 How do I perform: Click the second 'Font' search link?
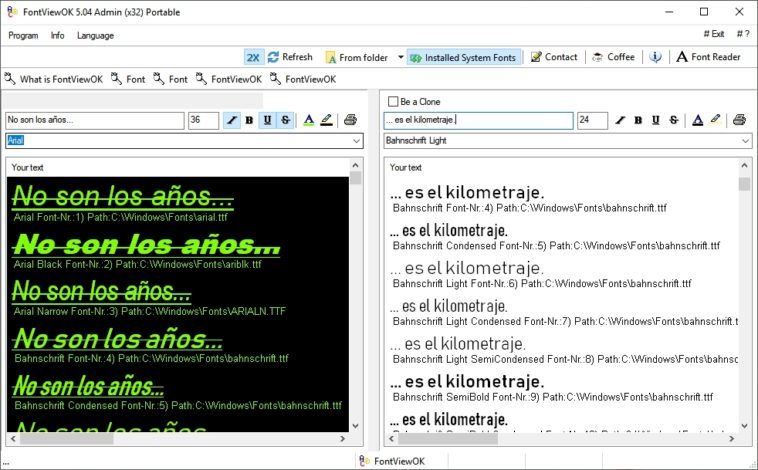point(171,79)
